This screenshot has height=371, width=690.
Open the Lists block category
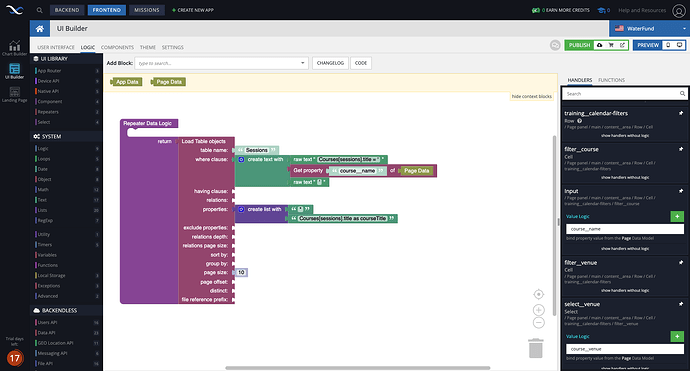pyautogui.click(x=67, y=210)
